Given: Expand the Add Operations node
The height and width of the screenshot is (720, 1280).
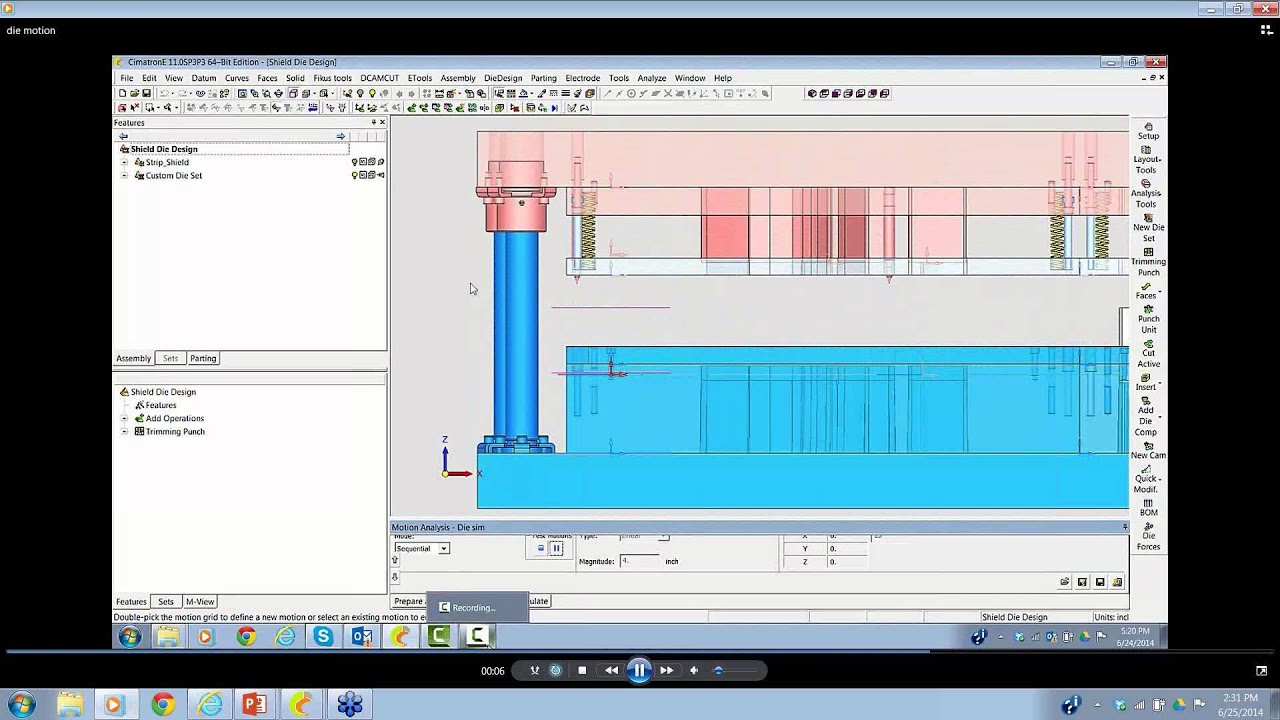Looking at the screenshot, I should click(125, 418).
